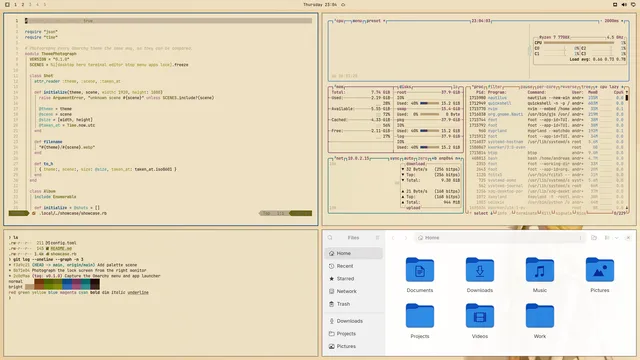The width and height of the screenshot is (640, 360).
Task: Toggle zero in btop net box
Action: pos(422,158)
